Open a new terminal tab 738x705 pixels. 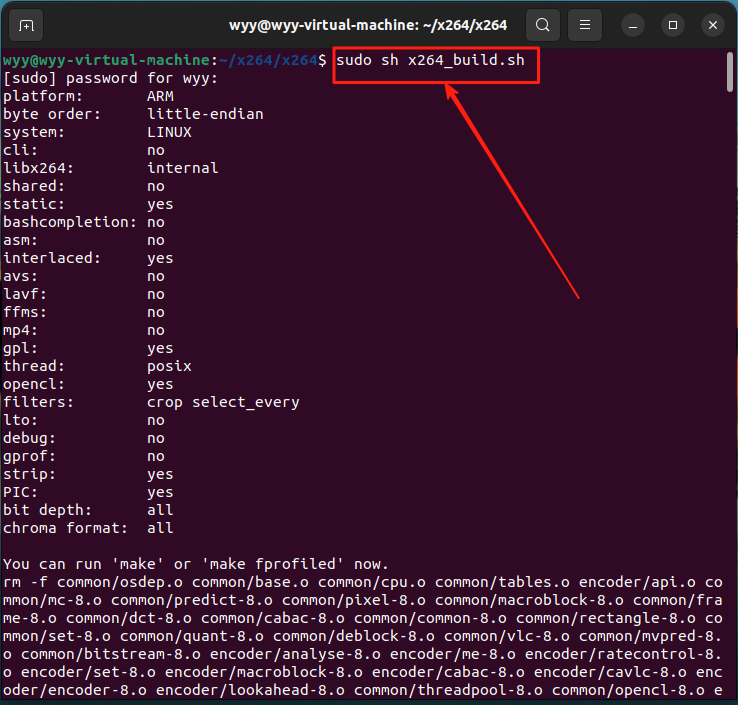pos(26,25)
